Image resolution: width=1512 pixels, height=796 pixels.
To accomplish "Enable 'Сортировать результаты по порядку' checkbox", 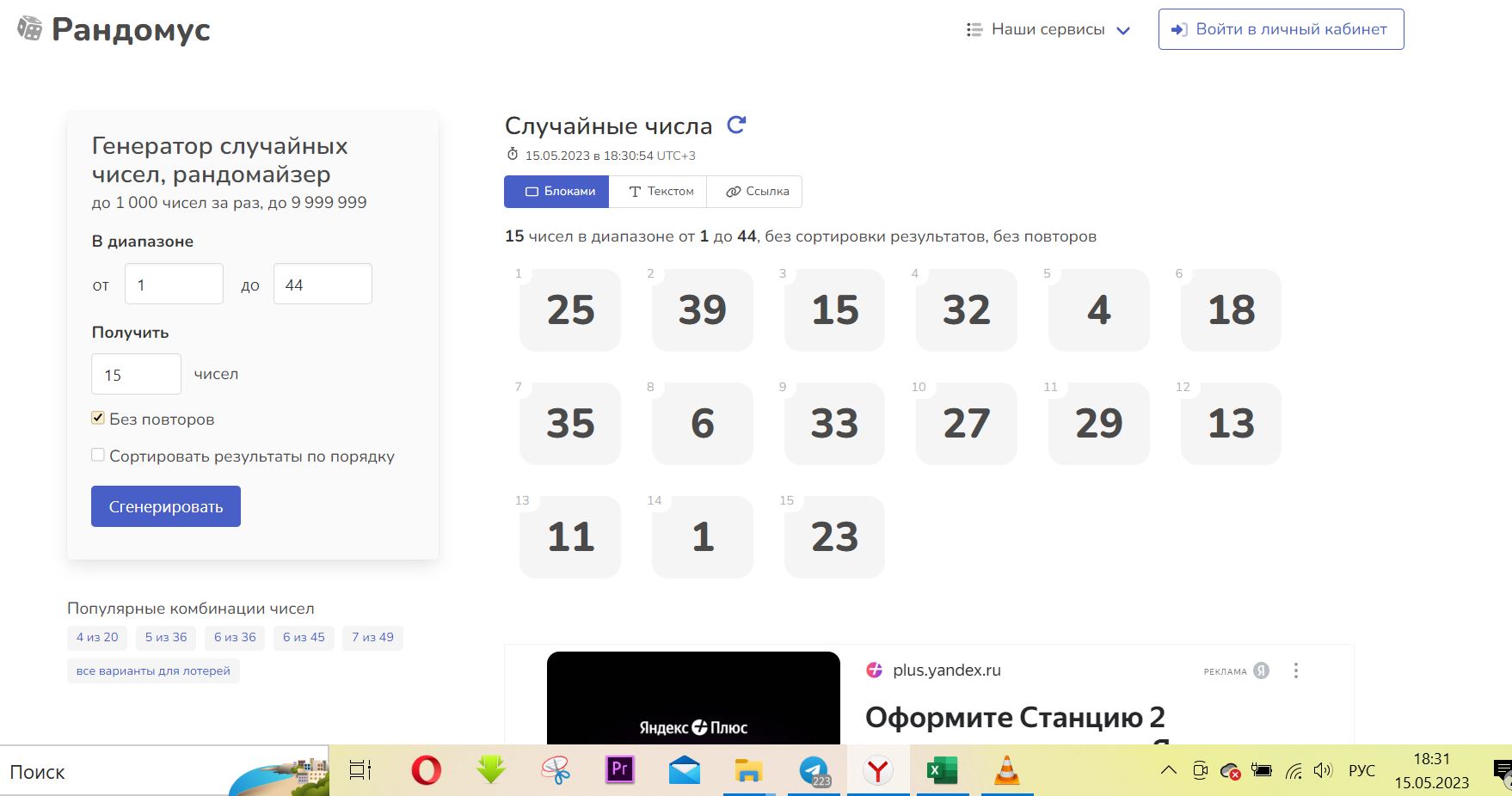I will [x=98, y=455].
